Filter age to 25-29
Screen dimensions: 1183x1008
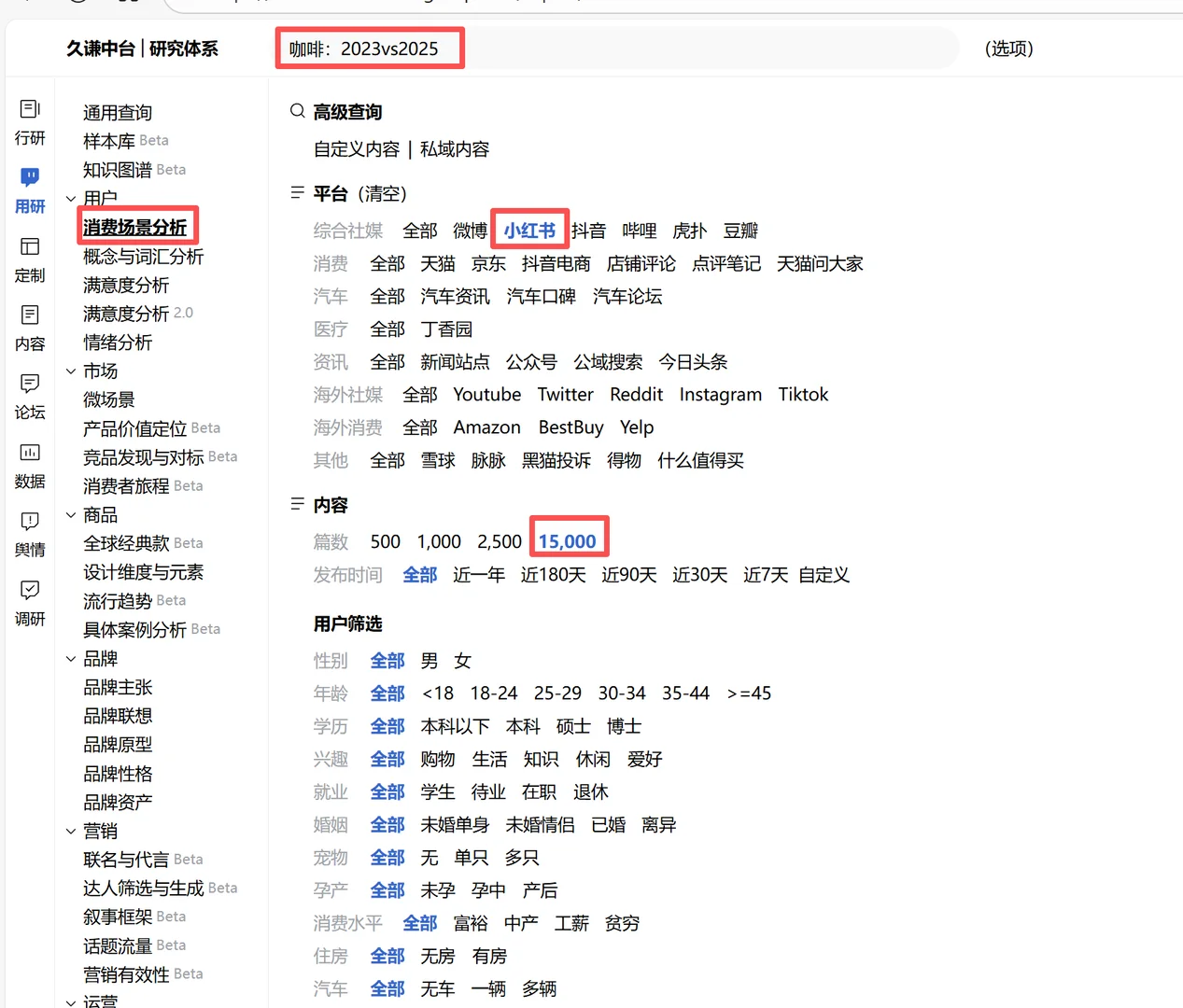point(557,693)
